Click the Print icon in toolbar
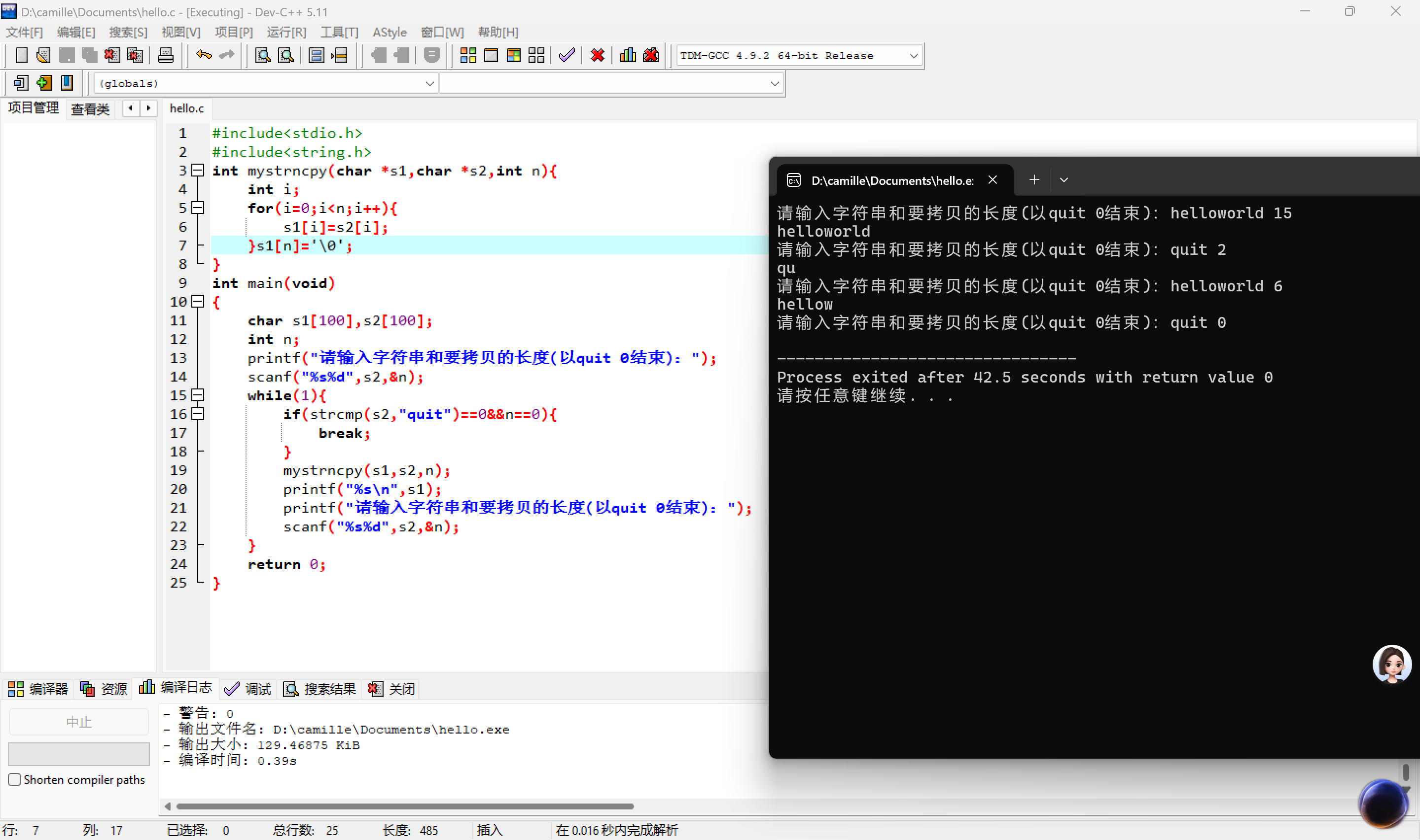The height and width of the screenshot is (840, 1420). pyautogui.click(x=165, y=56)
